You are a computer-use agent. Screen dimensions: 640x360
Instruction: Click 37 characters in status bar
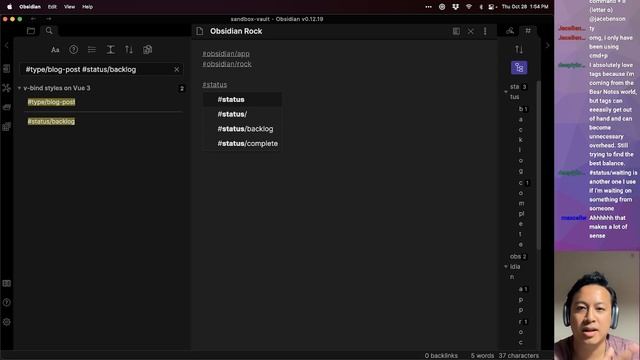(518, 356)
